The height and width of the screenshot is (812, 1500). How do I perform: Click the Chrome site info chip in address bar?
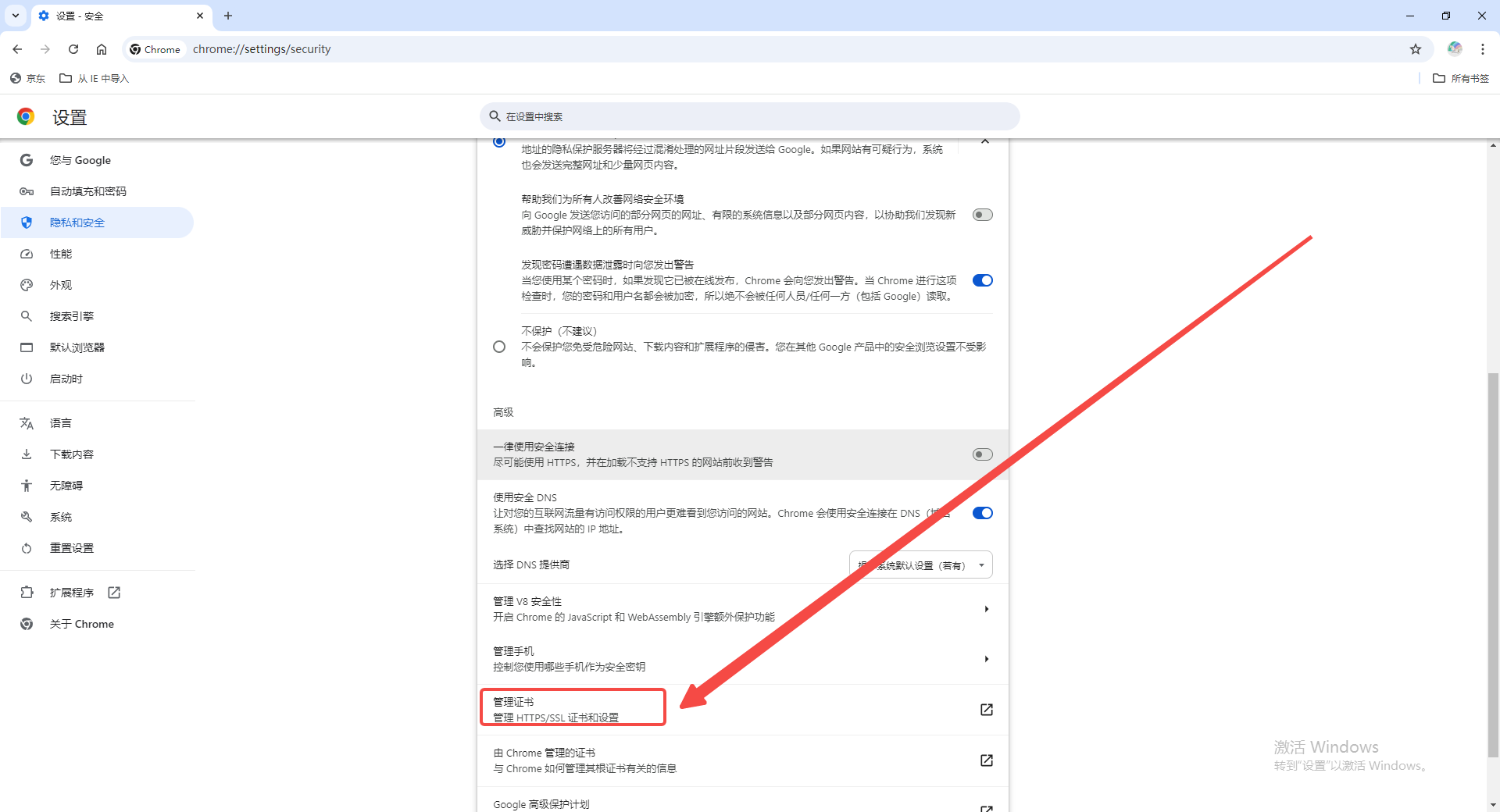click(x=155, y=49)
